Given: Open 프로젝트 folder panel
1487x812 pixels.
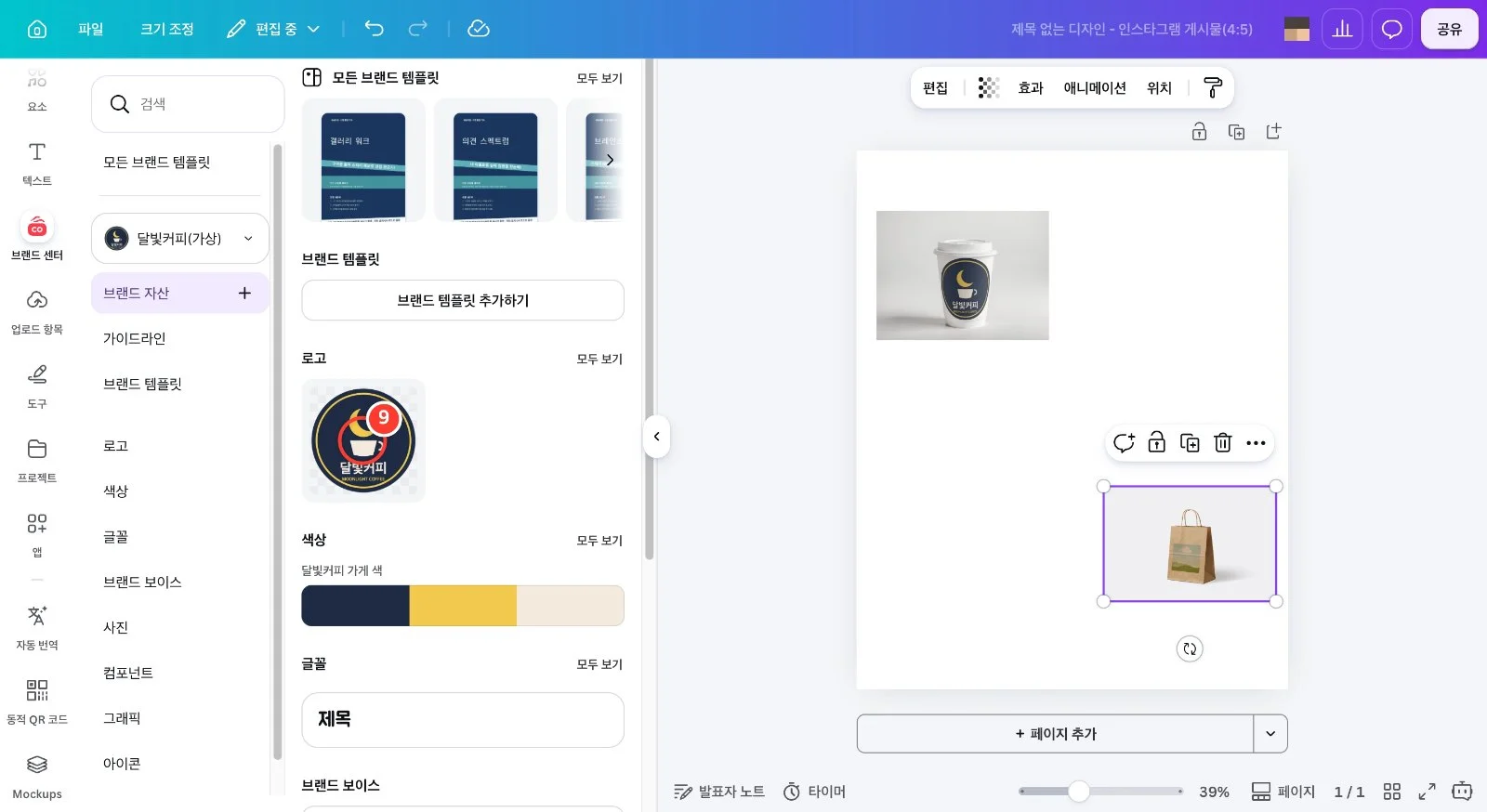Looking at the screenshot, I should coord(37,460).
